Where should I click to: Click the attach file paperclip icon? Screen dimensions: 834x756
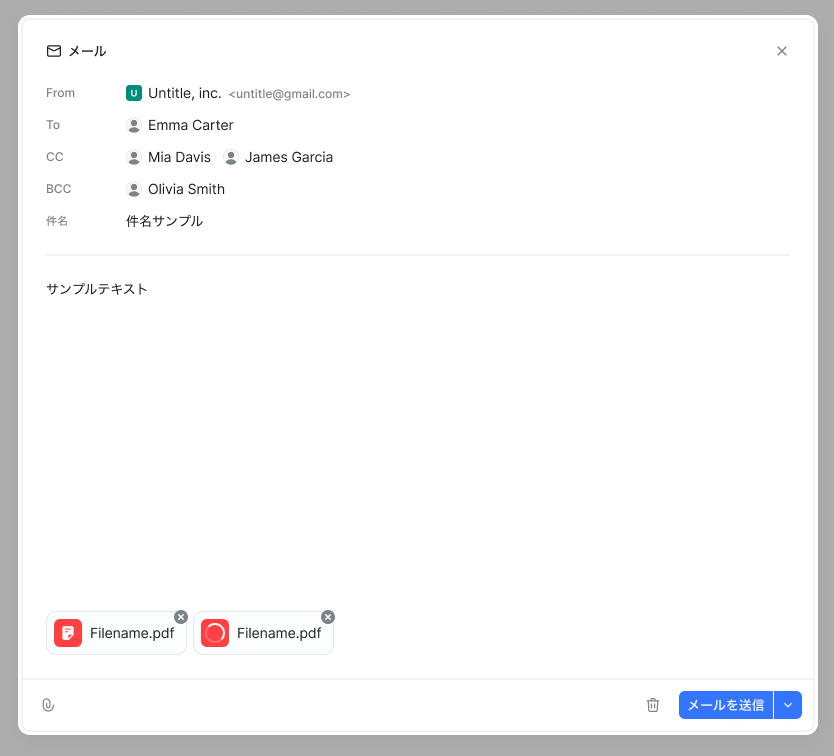click(48, 705)
